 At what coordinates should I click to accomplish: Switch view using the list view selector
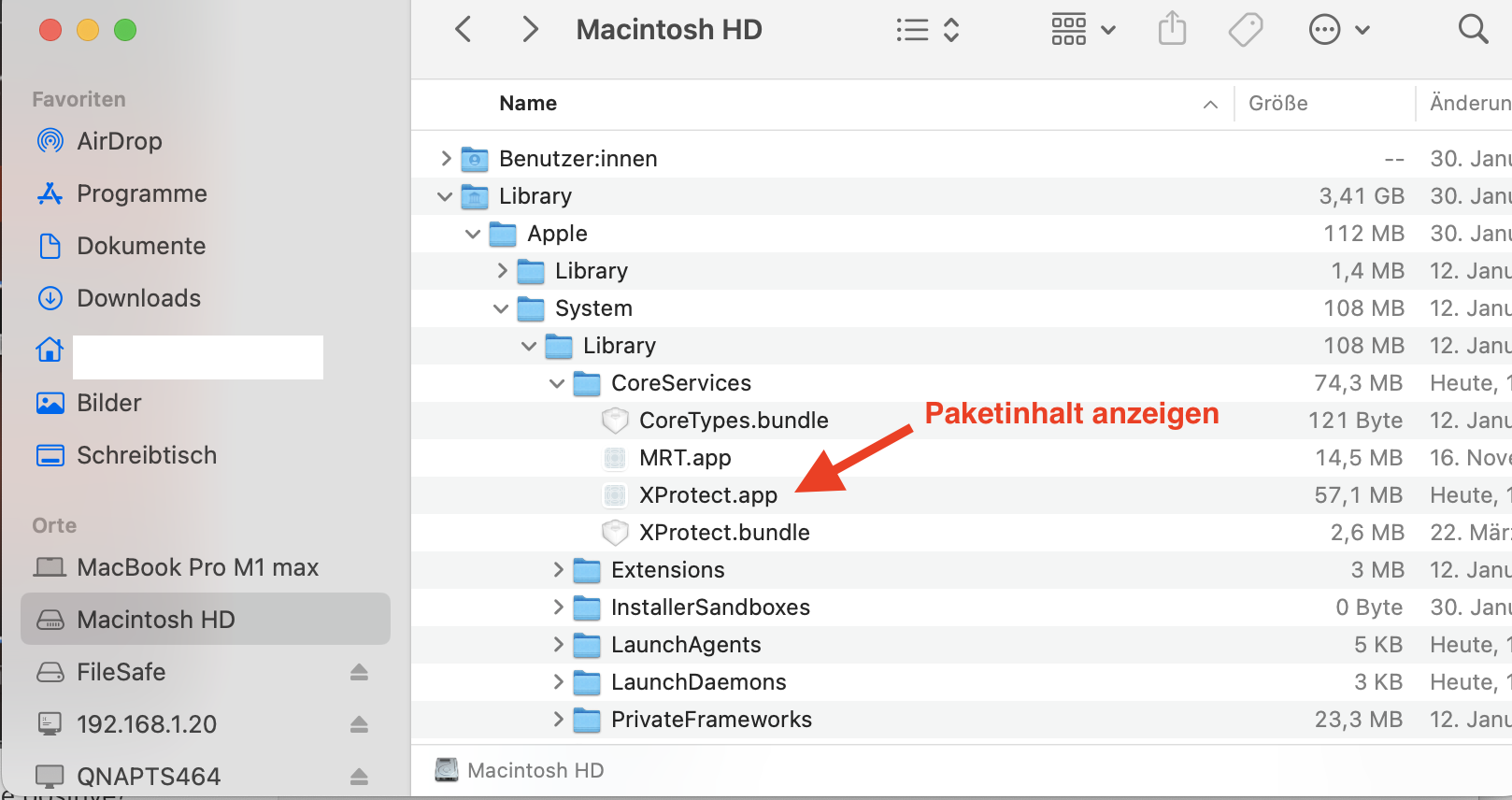pos(927,30)
